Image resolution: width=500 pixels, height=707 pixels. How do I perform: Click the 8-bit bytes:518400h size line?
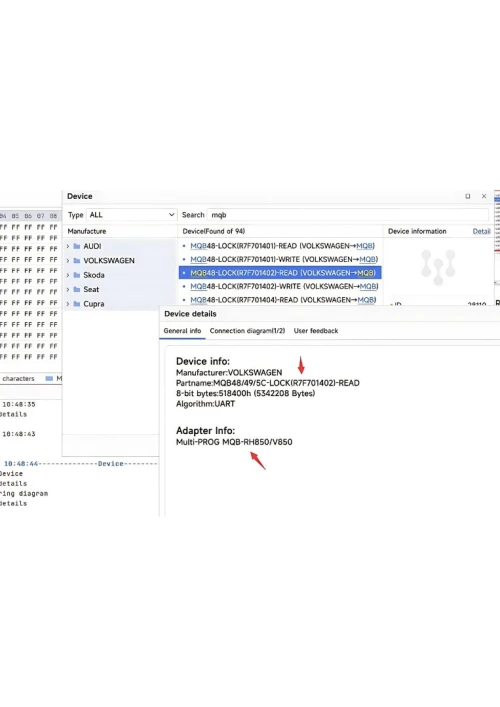click(x=246, y=394)
